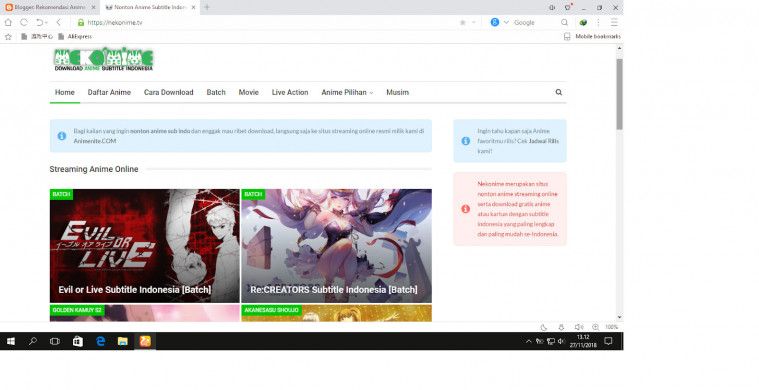Open the green extension icon in toolbar

coord(583,22)
